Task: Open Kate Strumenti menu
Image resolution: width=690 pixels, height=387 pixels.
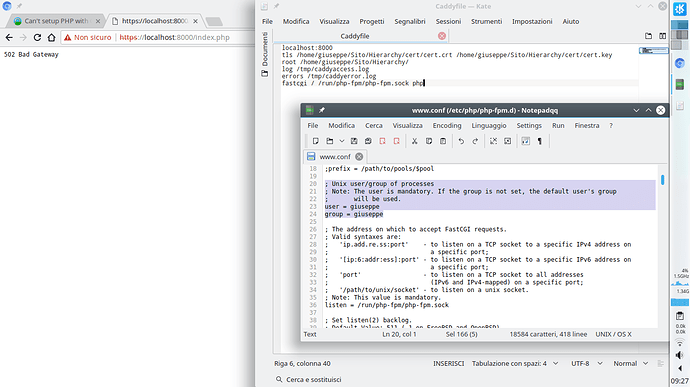Action: coord(486,21)
